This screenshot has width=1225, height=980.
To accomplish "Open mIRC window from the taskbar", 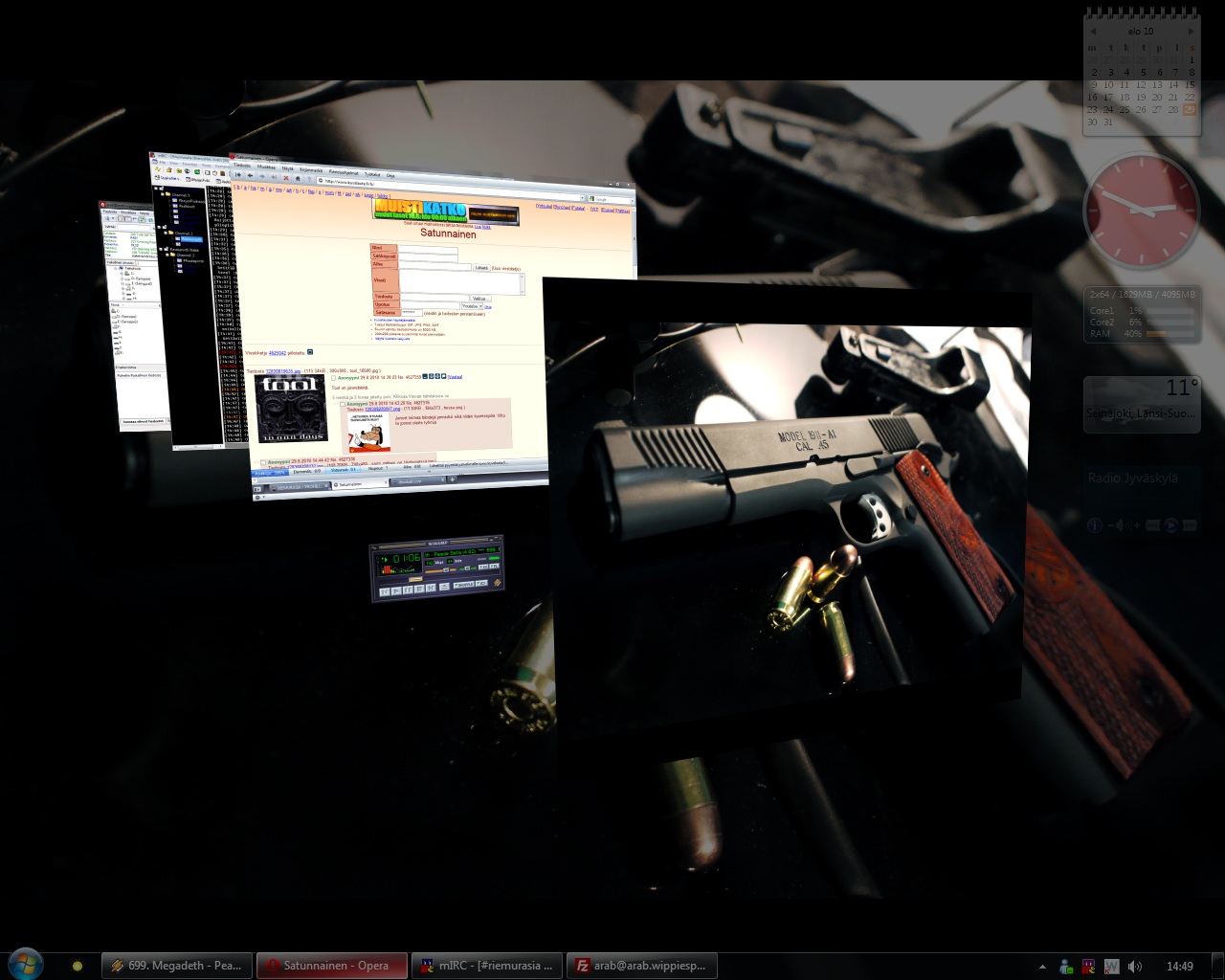I will coord(486,966).
